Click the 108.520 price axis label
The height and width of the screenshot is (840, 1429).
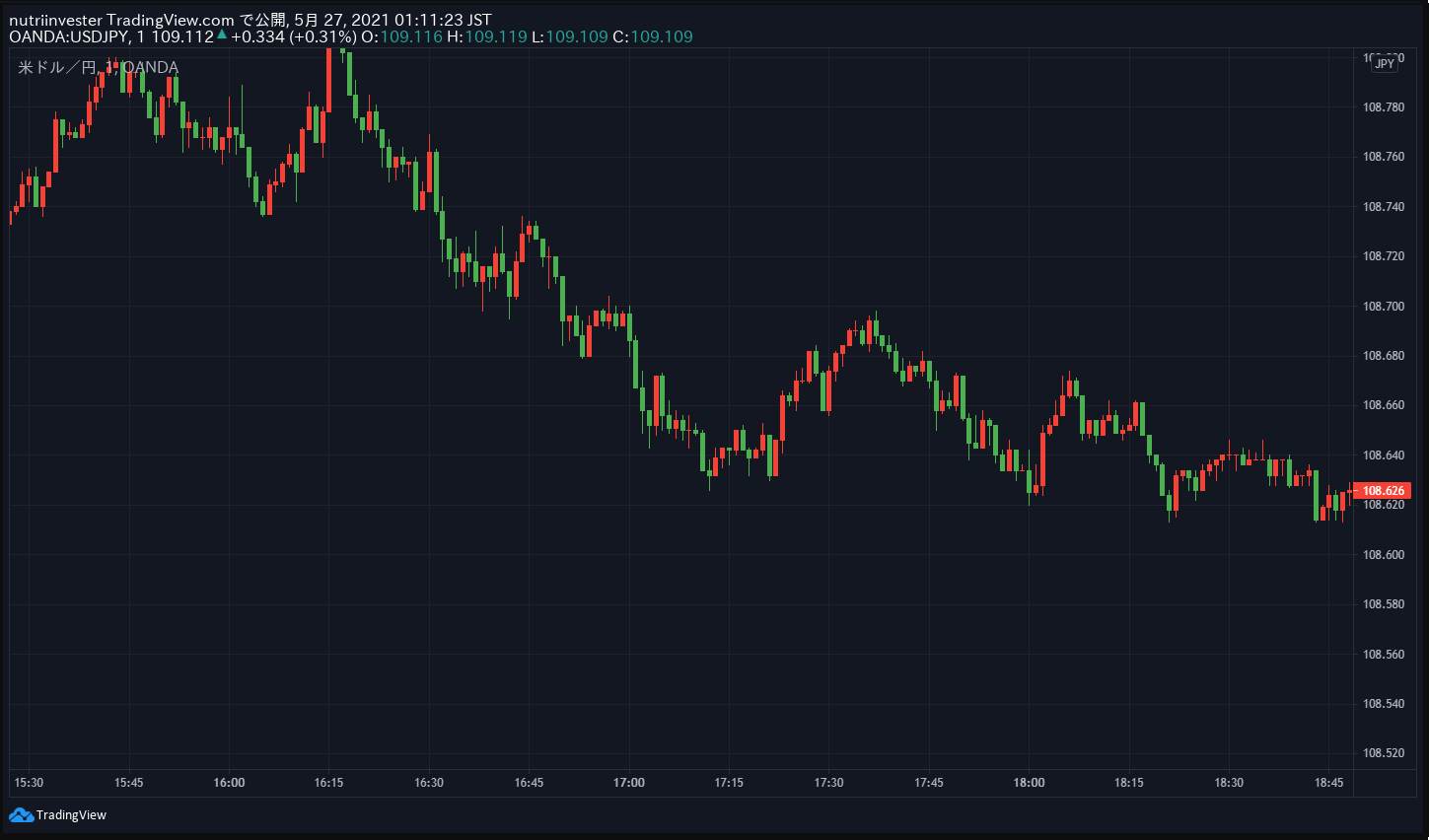[x=1384, y=753]
